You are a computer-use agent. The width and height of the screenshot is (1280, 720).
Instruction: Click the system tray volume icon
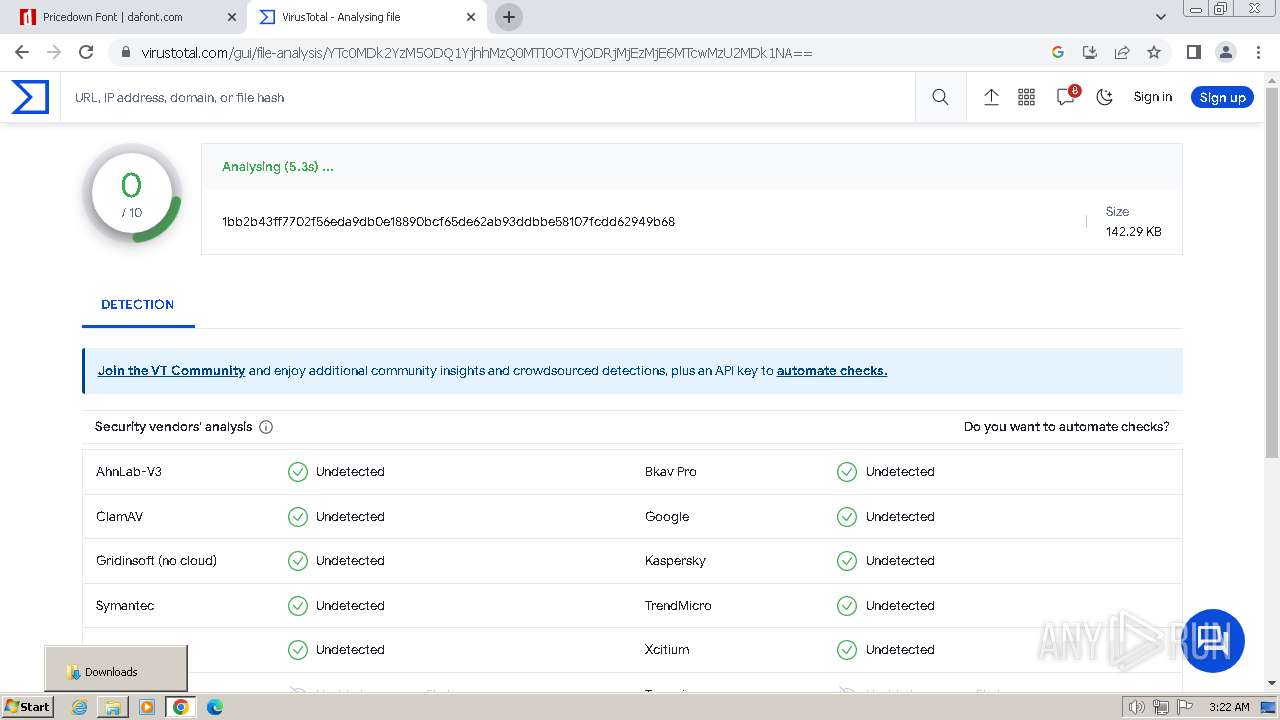point(1137,707)
